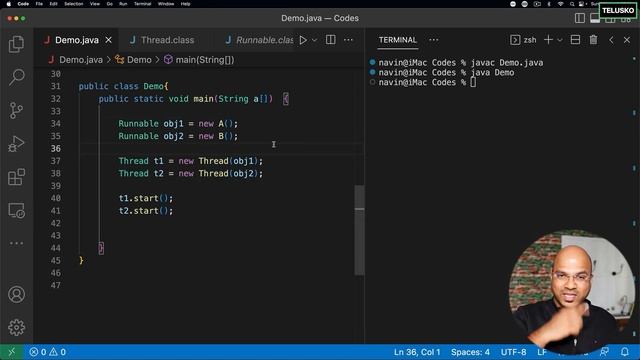This screenshot has width=640, height=360.
Task: Expand the run options dropdown arrow
Action: (314, 40)
